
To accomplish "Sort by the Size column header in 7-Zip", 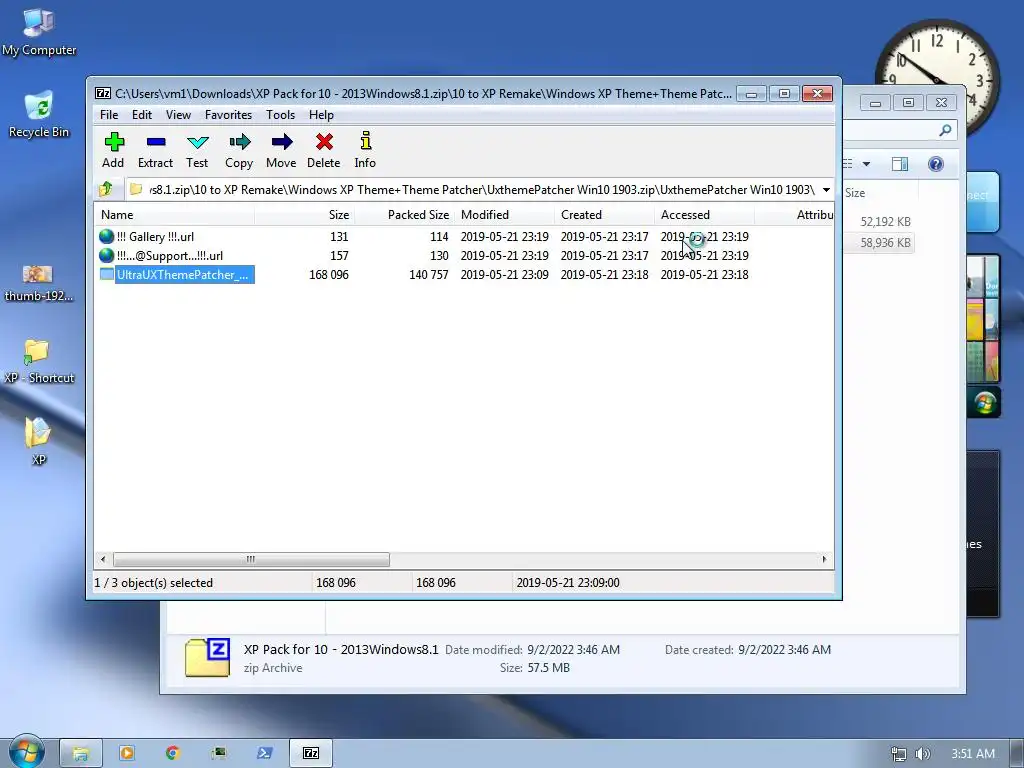I will click(x=304, y=215).
